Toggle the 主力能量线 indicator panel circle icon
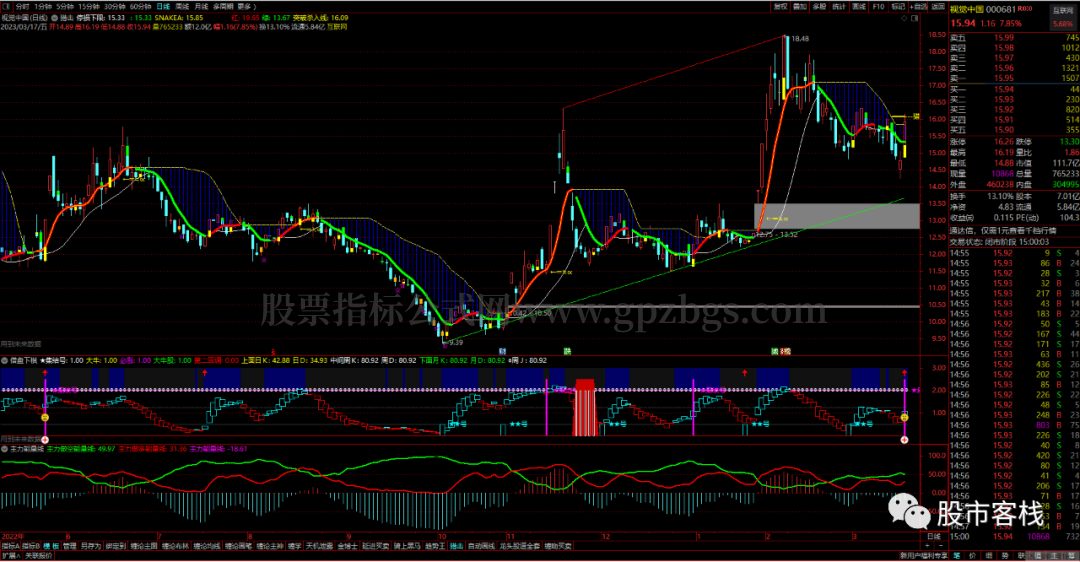1080x562 pixels. pyautogui.click(x=5, y=448)
